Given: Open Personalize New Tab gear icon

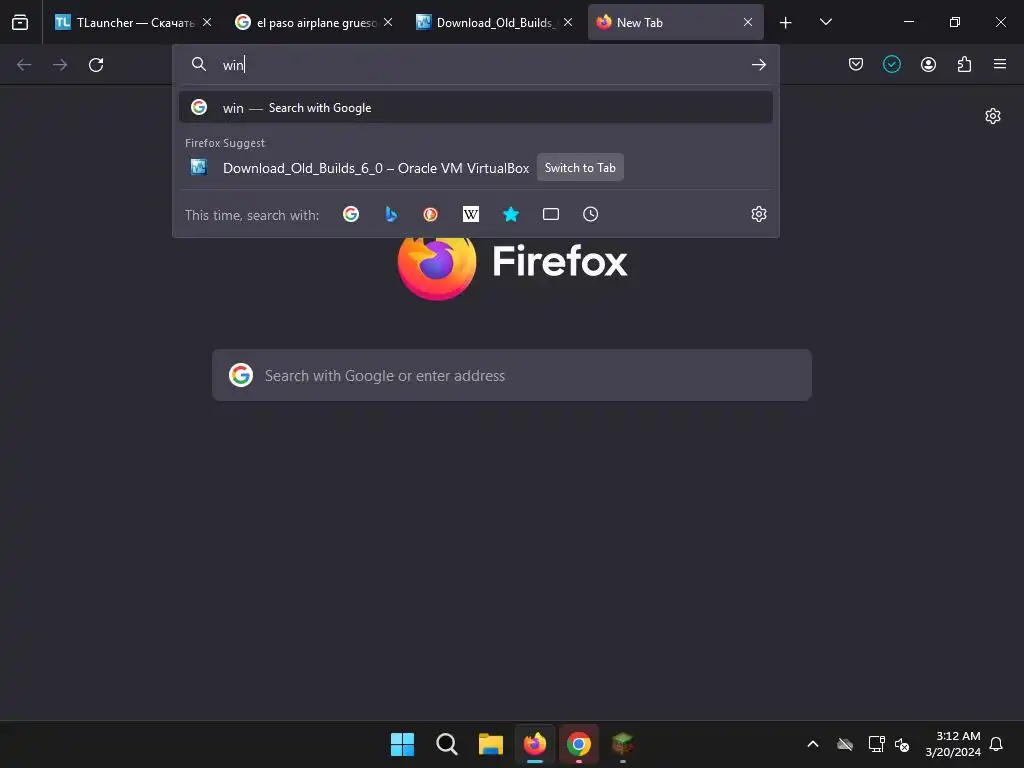Looking at the screenshot, I should click(x=993, y=116).
